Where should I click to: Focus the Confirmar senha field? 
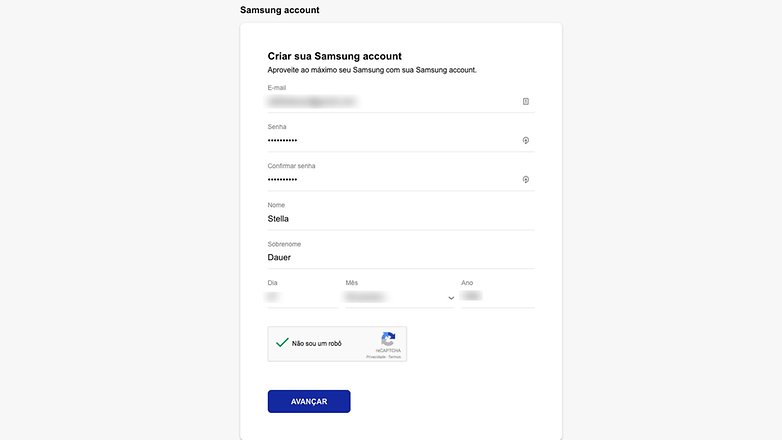[x=393, y=180]
